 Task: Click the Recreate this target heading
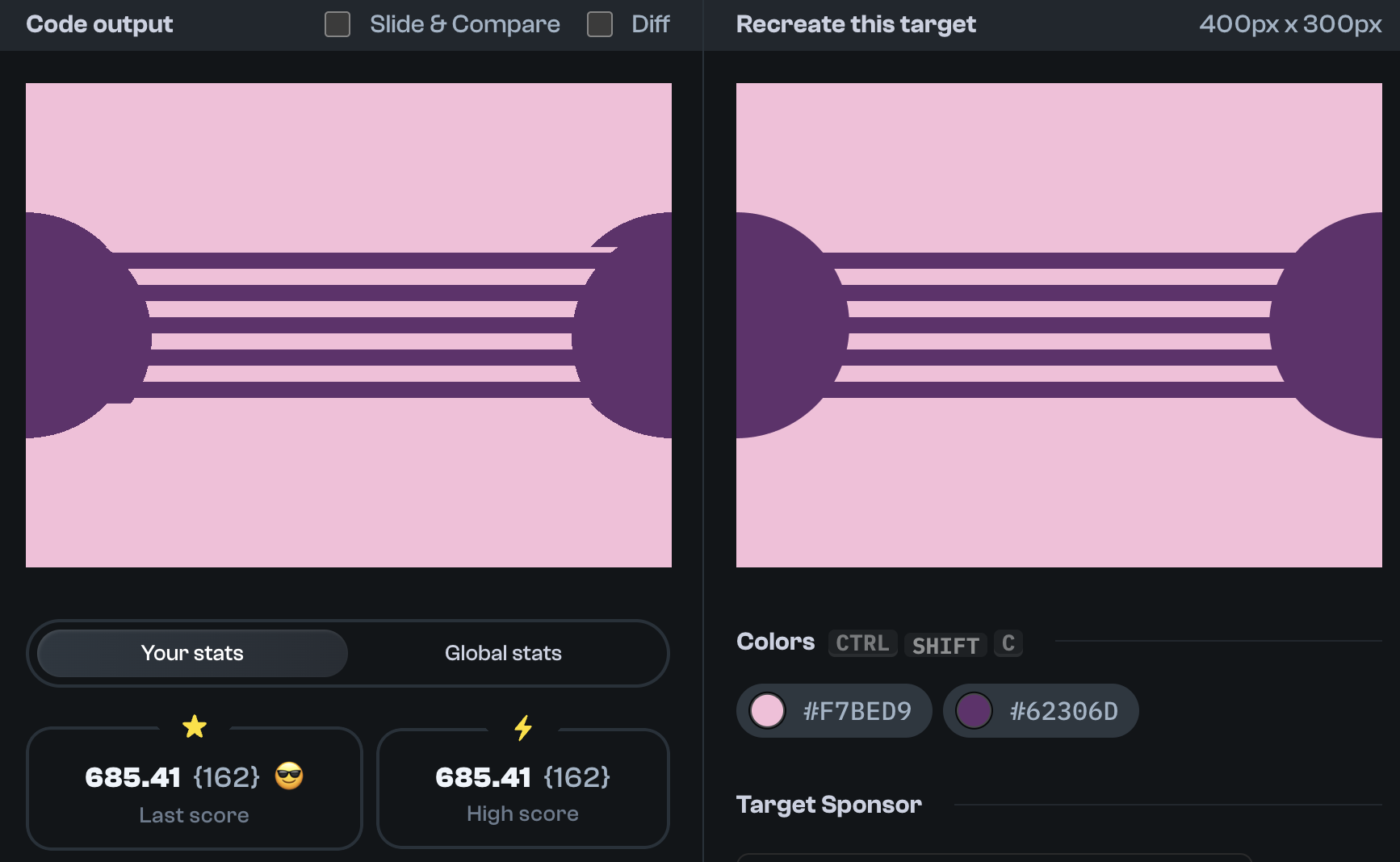(x=856, y=24)
